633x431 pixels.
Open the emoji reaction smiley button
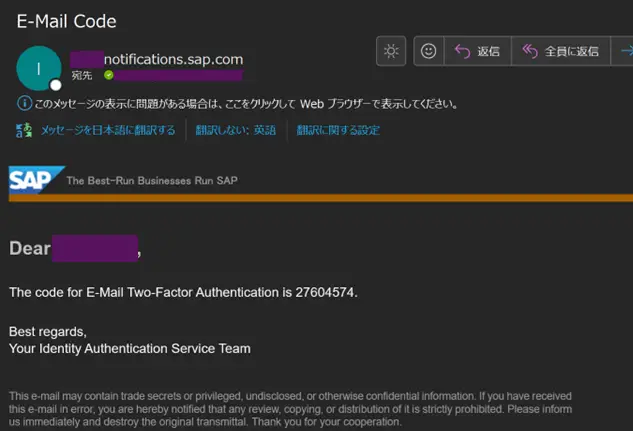[428, 51]
